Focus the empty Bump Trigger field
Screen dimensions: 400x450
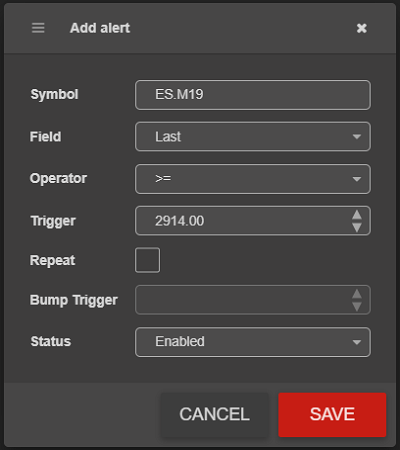(x=243, y=300)
